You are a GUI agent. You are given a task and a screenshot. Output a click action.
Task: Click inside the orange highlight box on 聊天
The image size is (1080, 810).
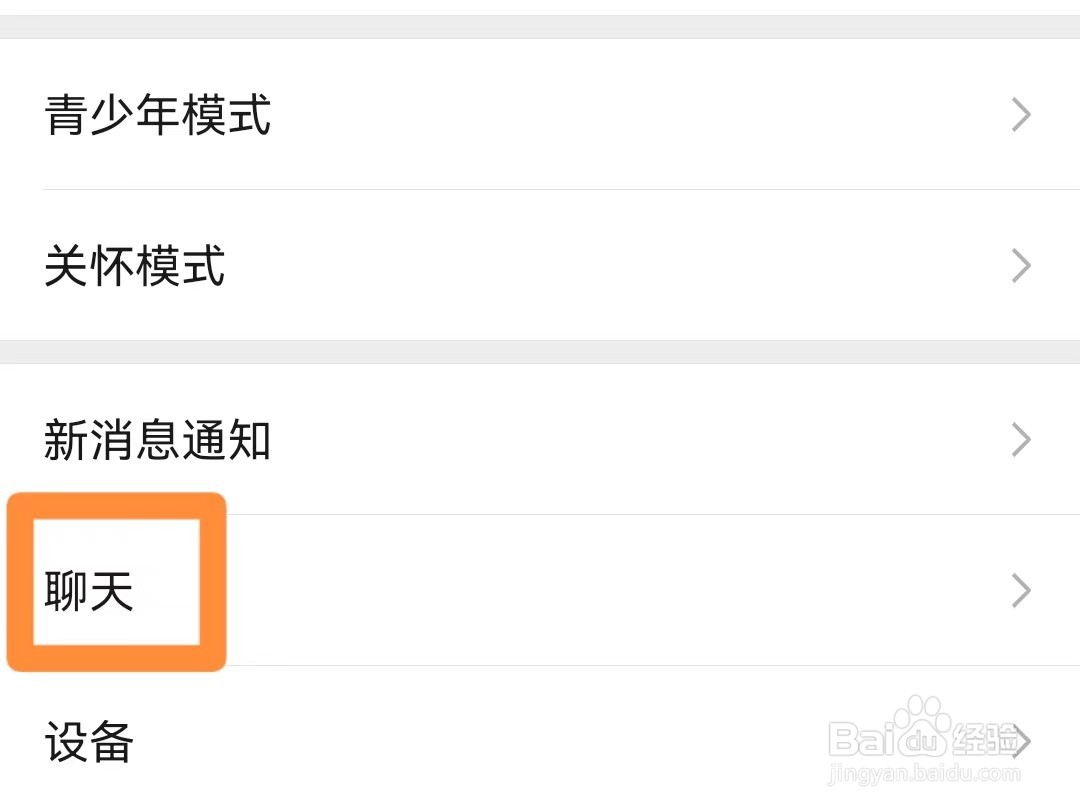pyautogui.click(x=115, y=582)
